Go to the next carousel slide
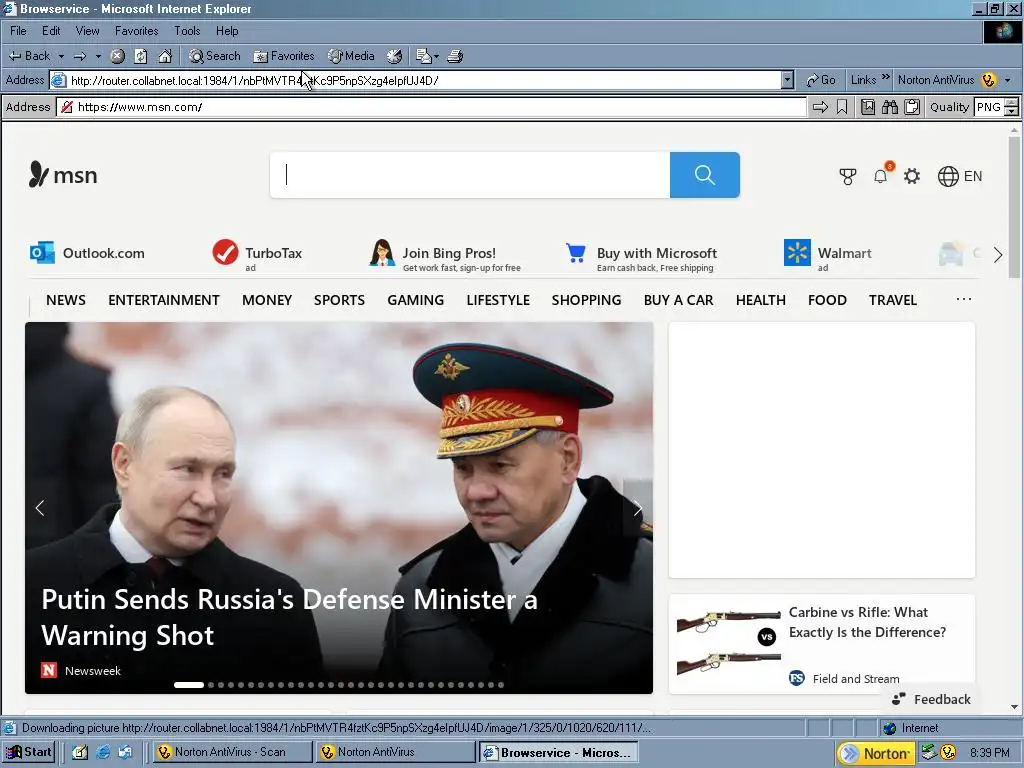 (x=637, y=508)
